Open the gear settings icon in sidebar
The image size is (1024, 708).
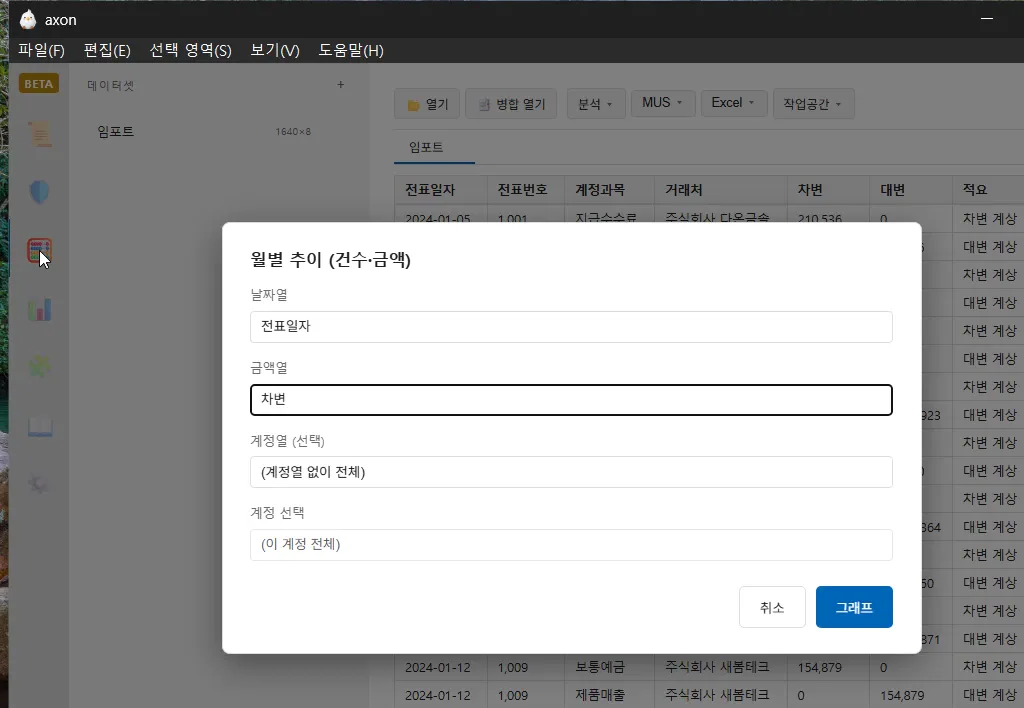click(x=39, y=484)
